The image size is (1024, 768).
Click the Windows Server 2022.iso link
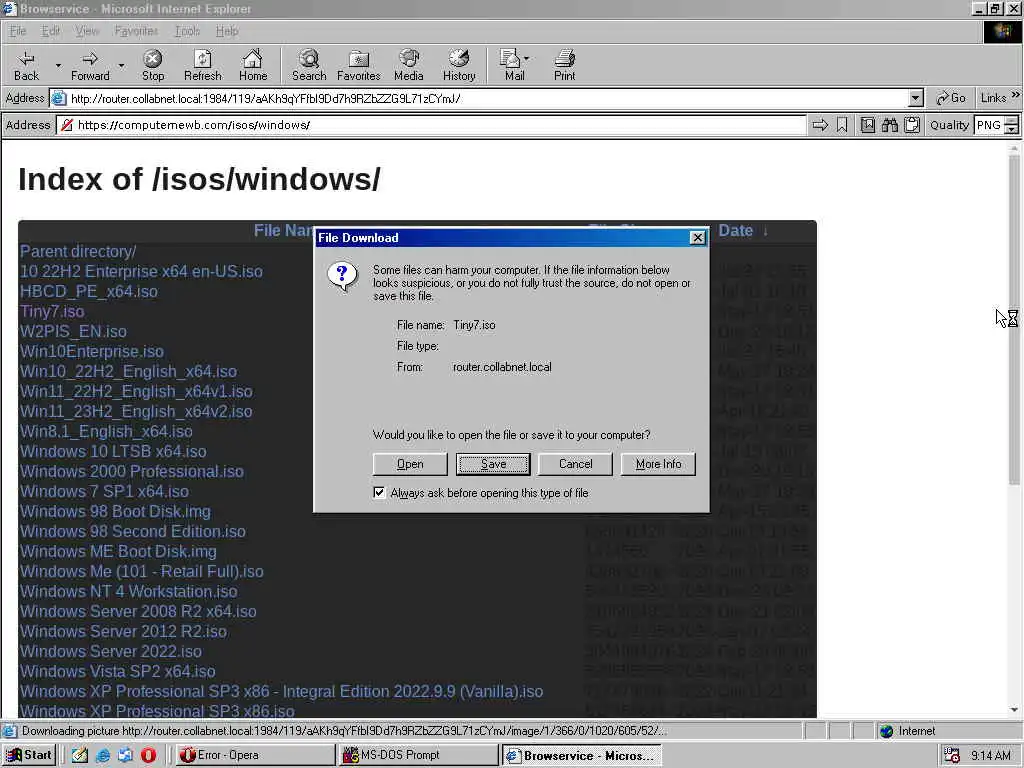click(111, 651)
